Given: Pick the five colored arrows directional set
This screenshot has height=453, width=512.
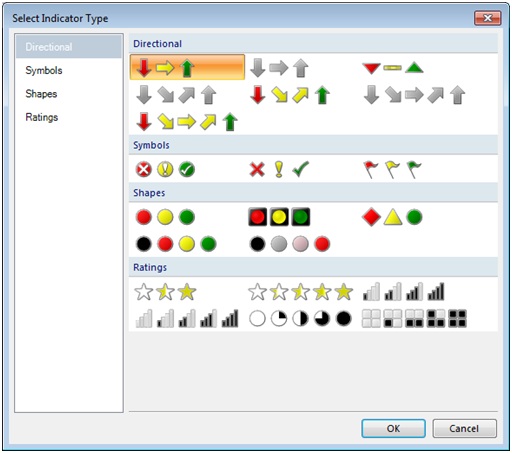Looking at the screenshot, I should (x=187, y=122).
